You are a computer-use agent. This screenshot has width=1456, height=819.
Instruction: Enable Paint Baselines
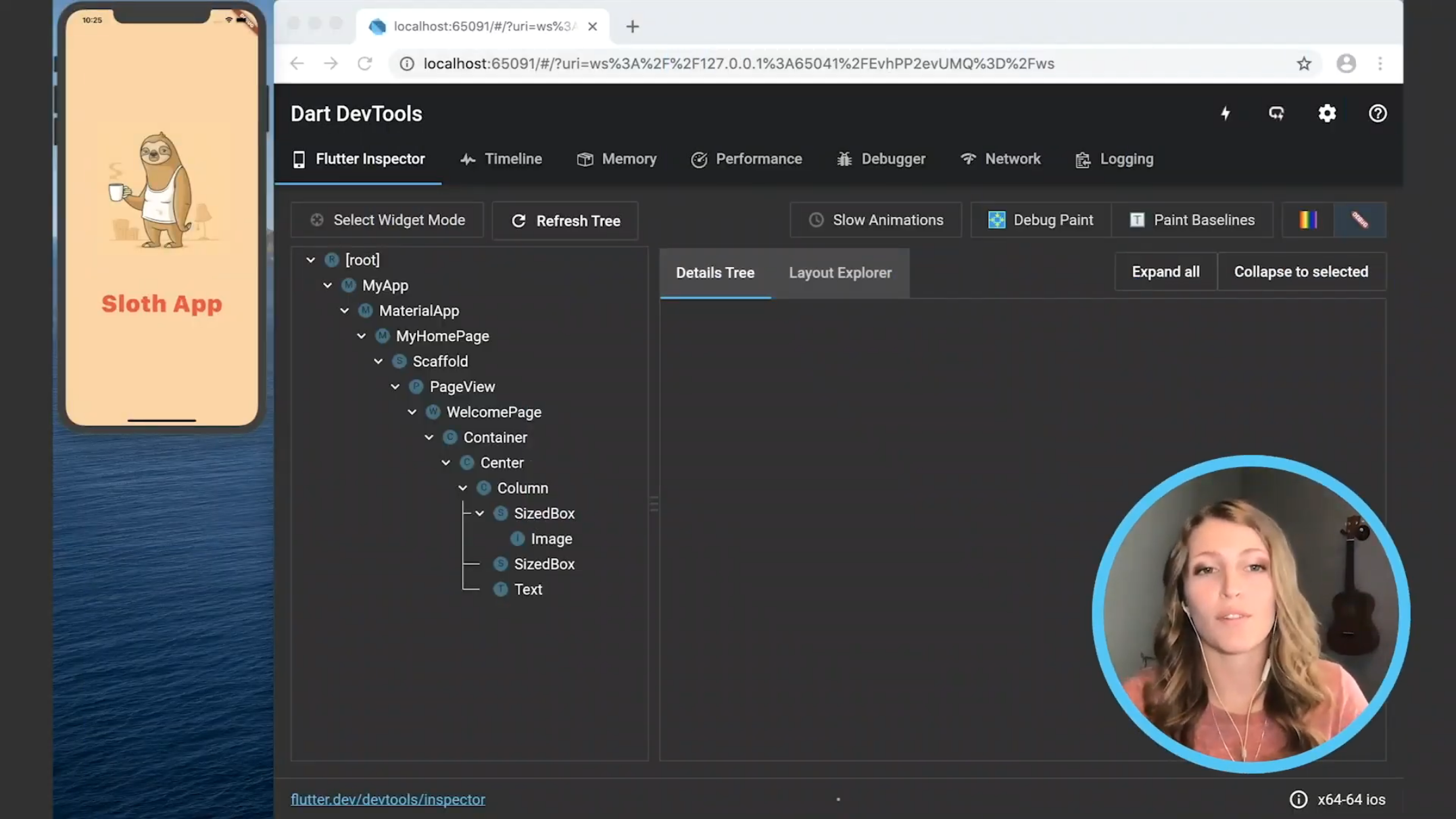pos(1192,220)
